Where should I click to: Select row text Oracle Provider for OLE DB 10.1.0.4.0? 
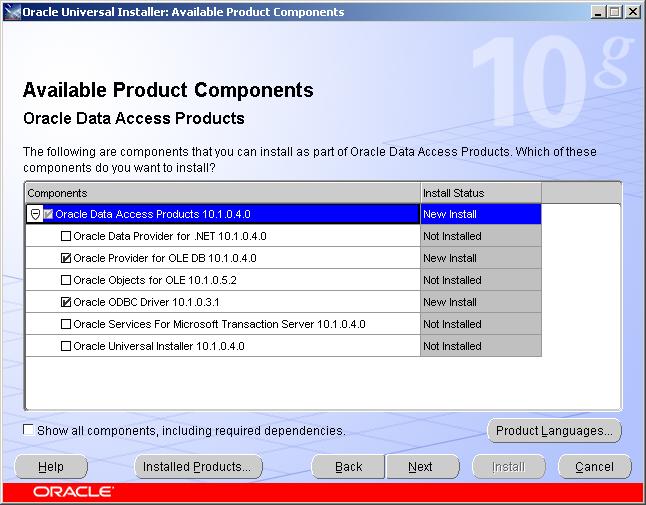[x=165, y=258]
